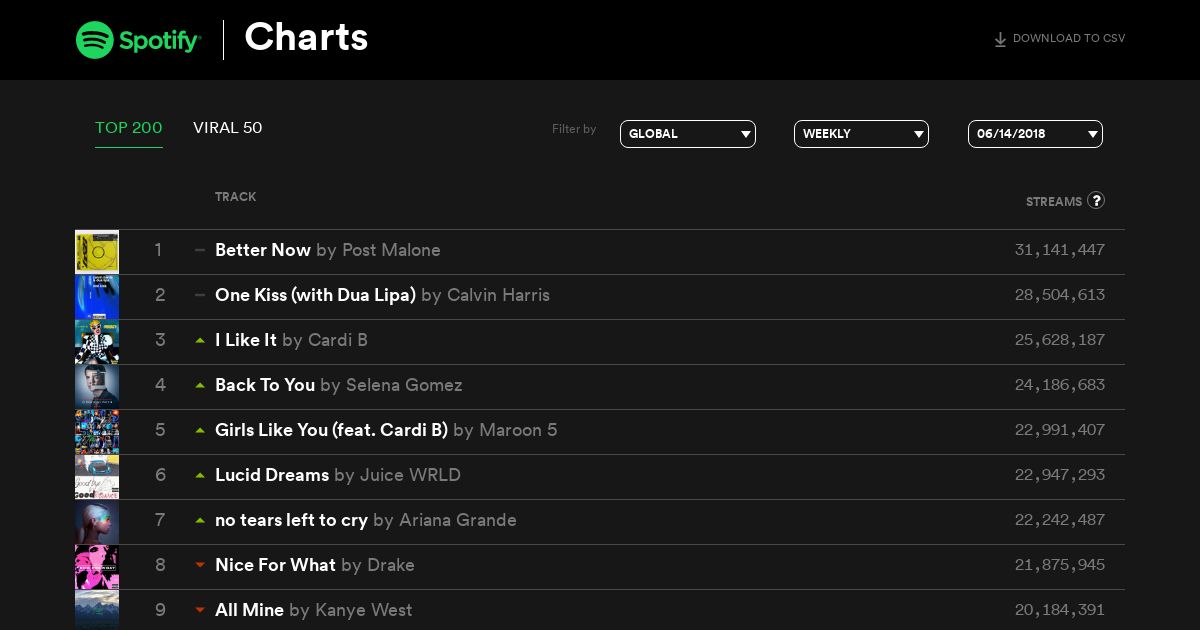
Task: Click the download arrow icon beside CSV
Action: (x=1000, y=40)
